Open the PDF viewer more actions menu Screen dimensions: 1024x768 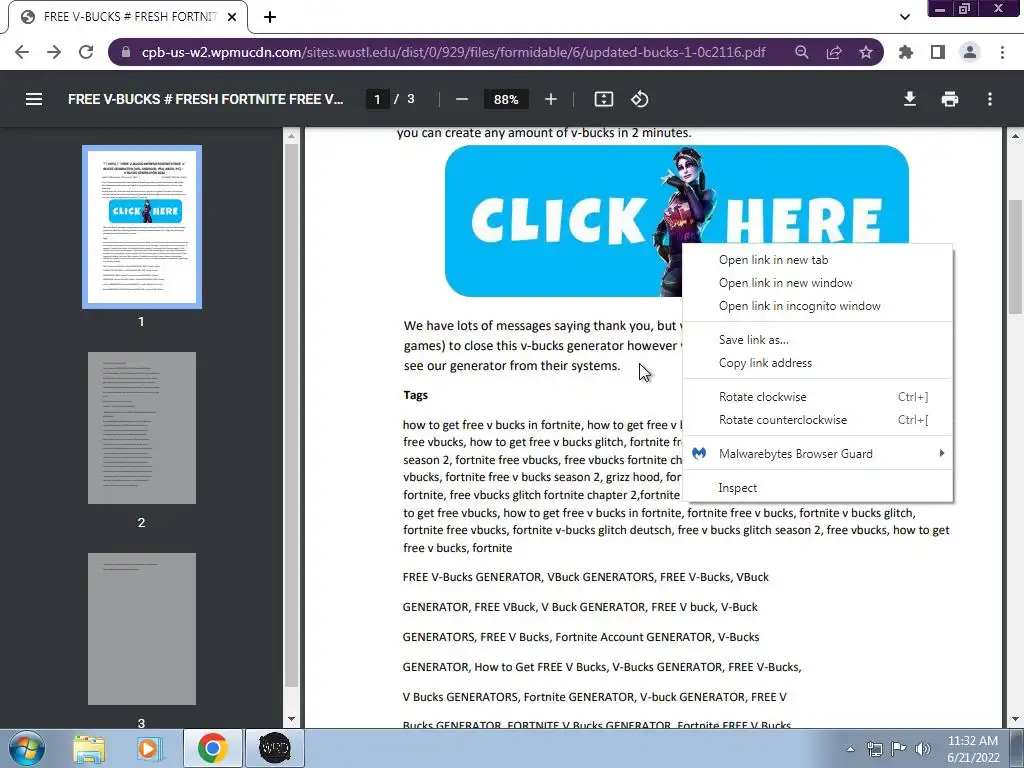[990, 99]
